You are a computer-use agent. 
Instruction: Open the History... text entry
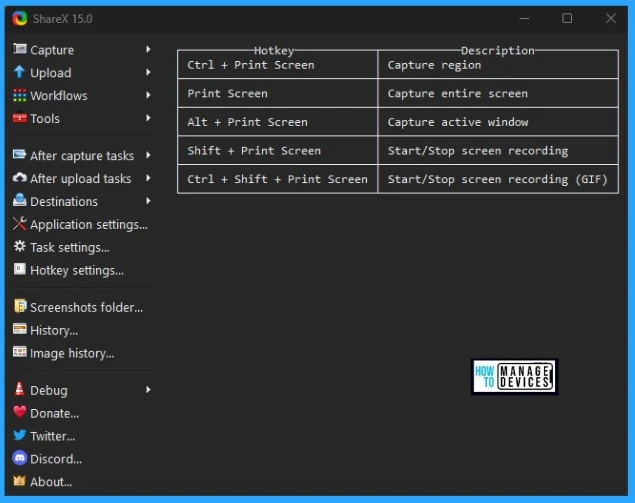tap(54, 331)
